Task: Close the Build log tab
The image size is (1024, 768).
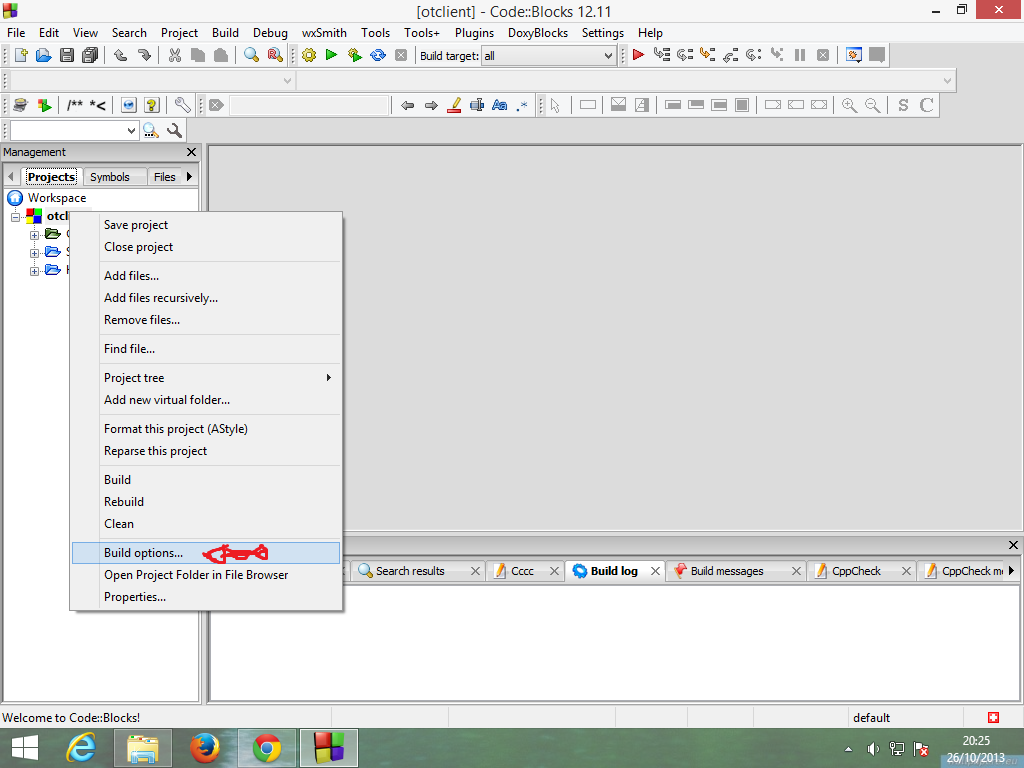Action: (x=655, y=571)
